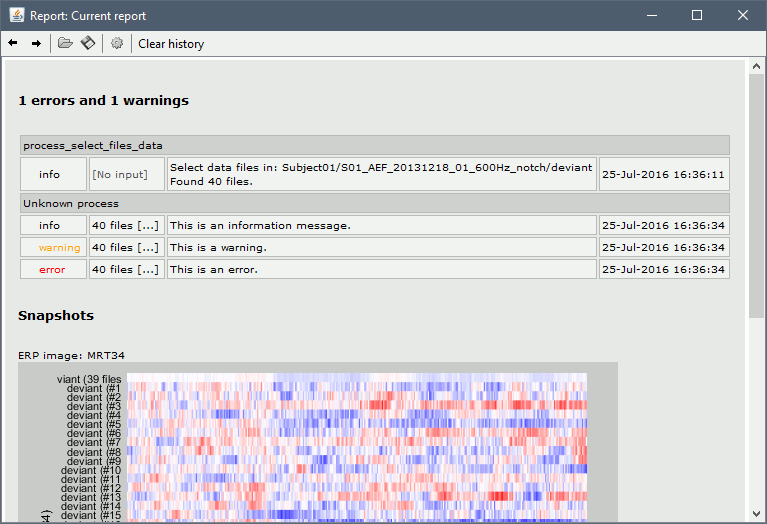Select the red error label cell
The width and height of the screenshot is (767, 524).
(53, 269)
